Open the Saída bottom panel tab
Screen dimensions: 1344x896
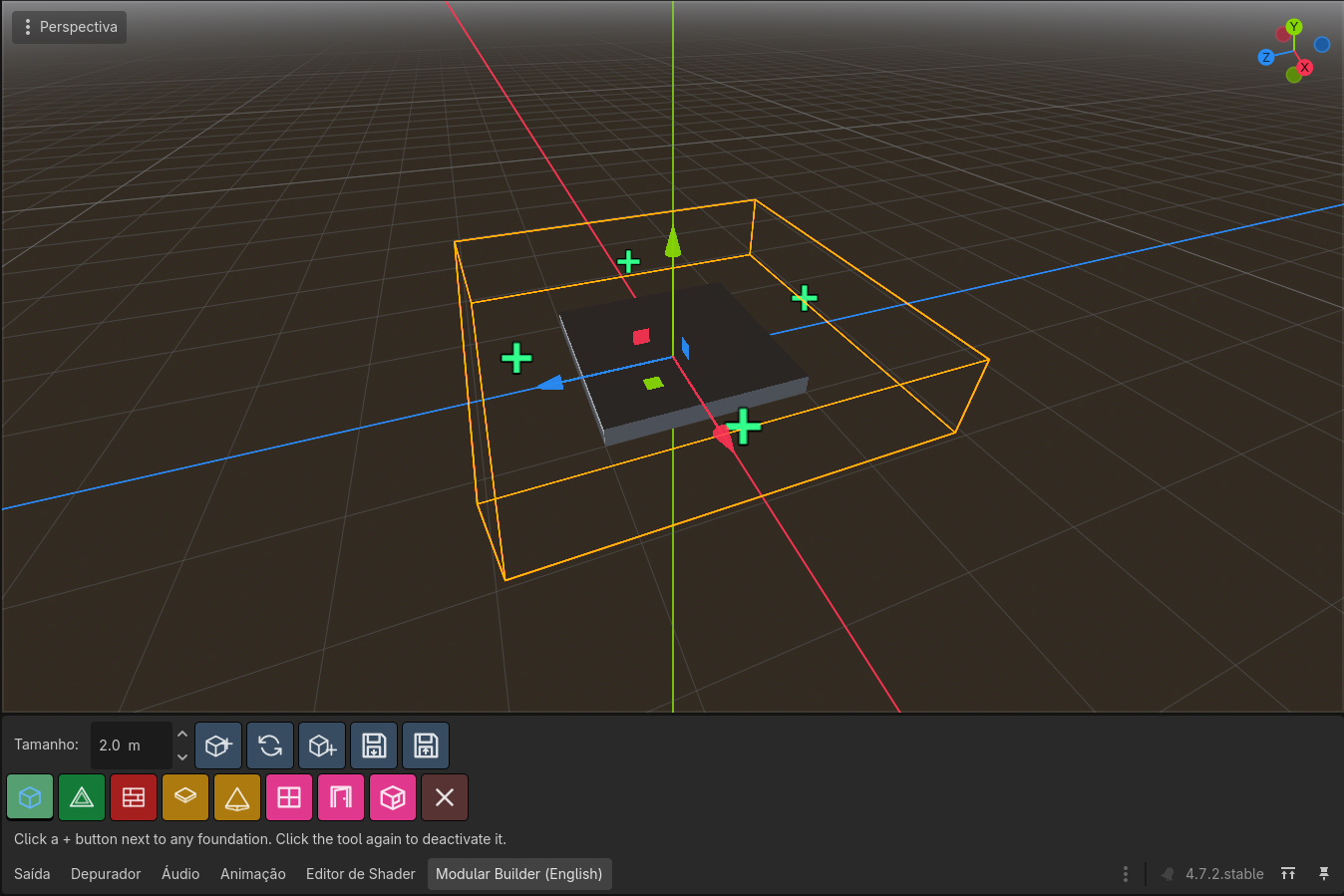point(32,874)
